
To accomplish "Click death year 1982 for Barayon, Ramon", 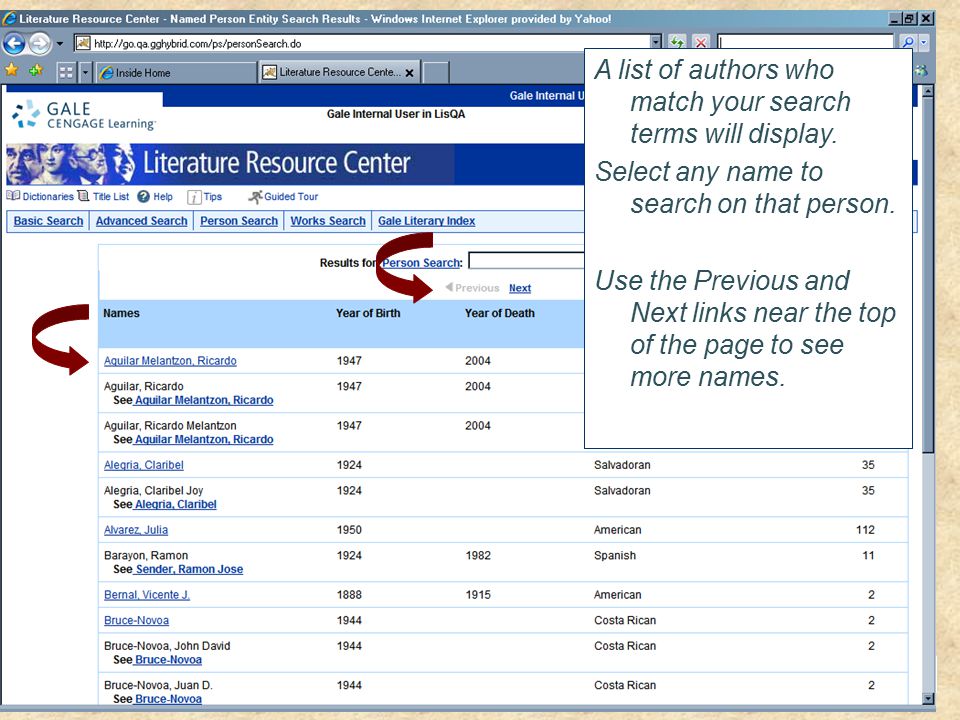I will (478, 555).
